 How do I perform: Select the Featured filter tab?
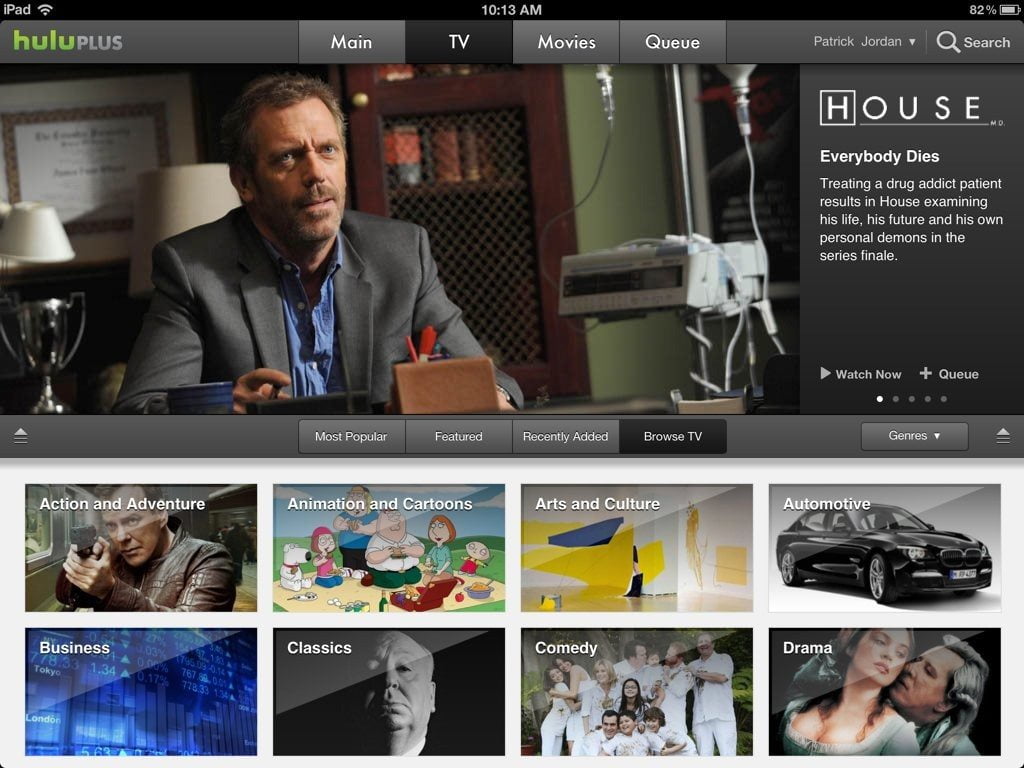point(458,436)
